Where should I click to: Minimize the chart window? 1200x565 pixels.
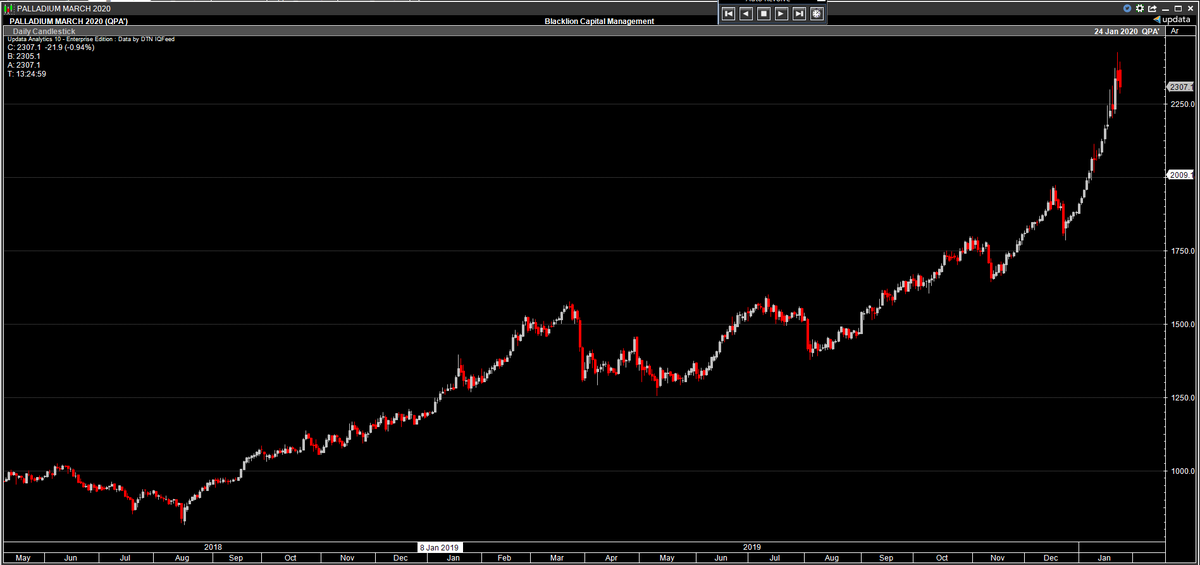click(1165, 8)
